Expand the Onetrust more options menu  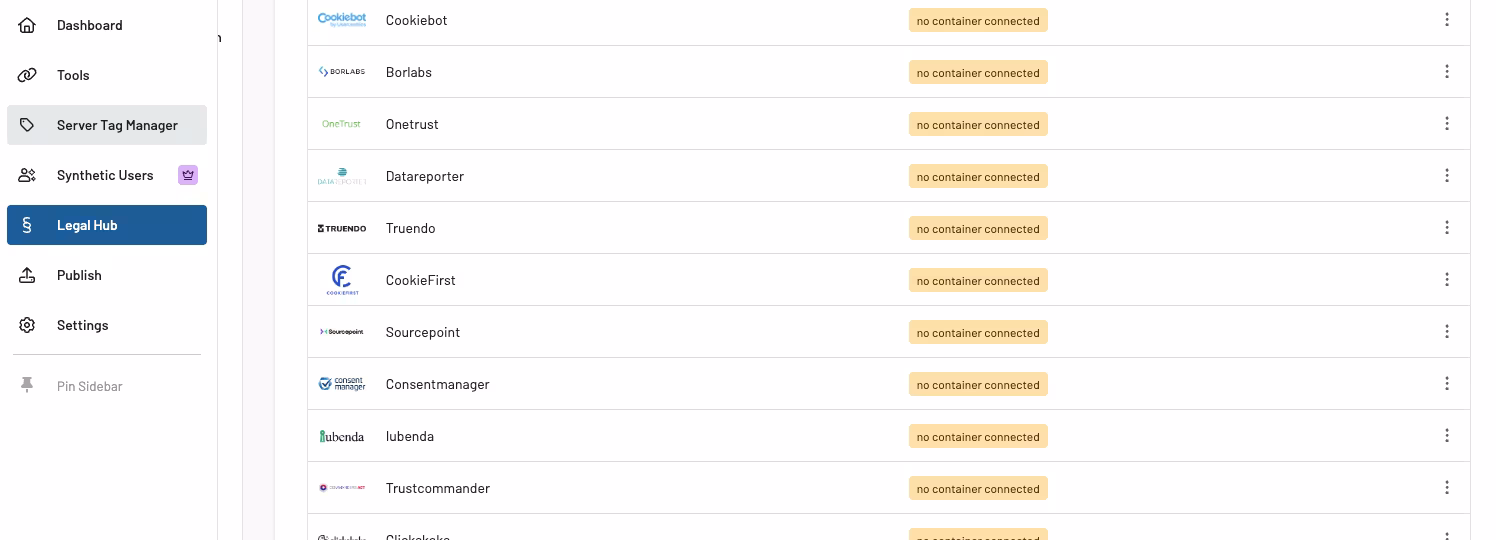pos(1446,124)
